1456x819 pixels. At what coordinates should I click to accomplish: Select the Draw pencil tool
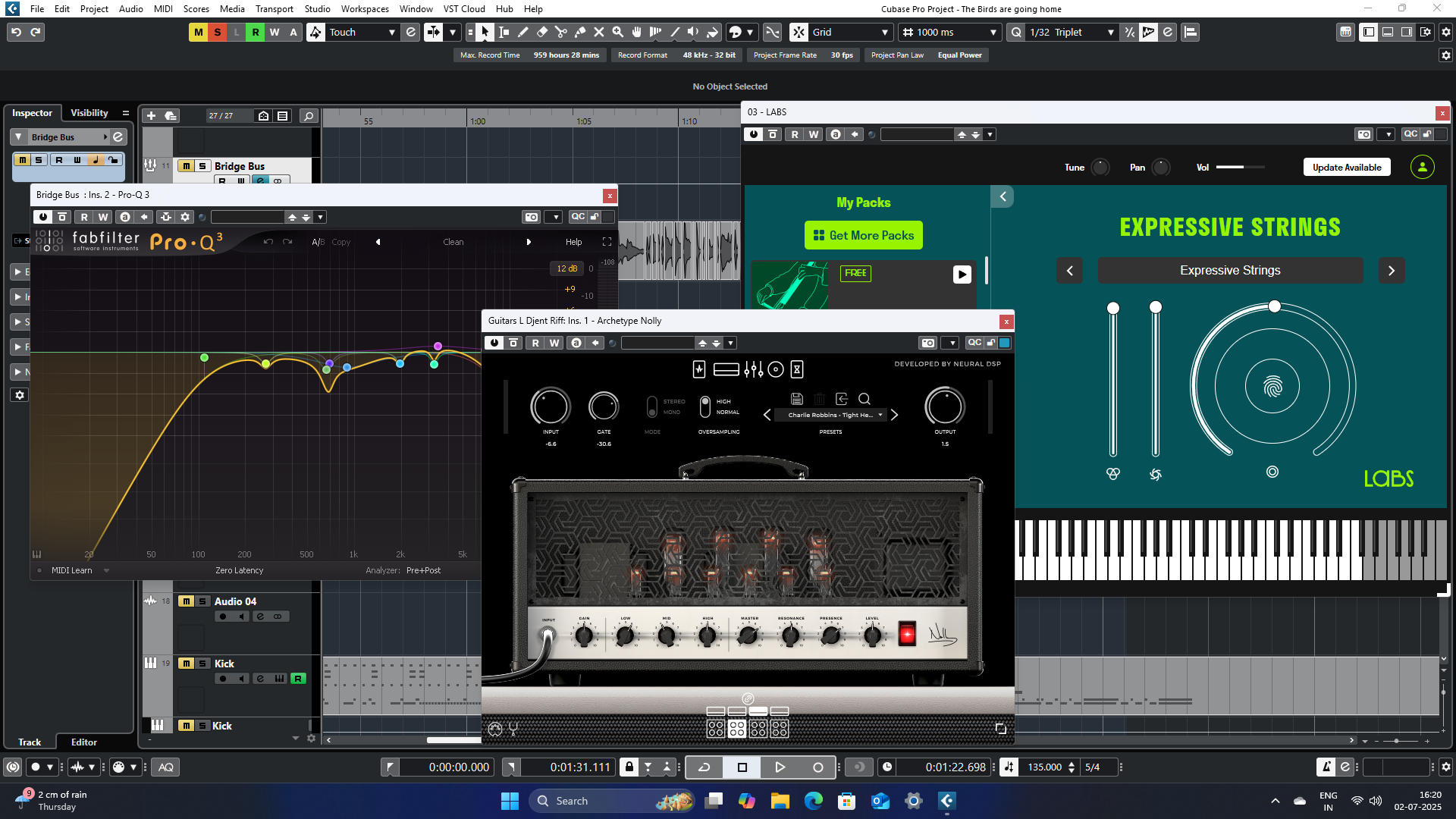(x=523, y=32)
